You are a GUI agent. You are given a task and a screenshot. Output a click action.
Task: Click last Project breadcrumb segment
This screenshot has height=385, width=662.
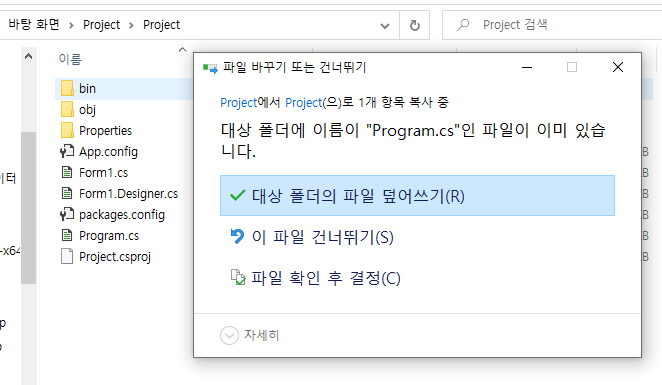(161, 25)
